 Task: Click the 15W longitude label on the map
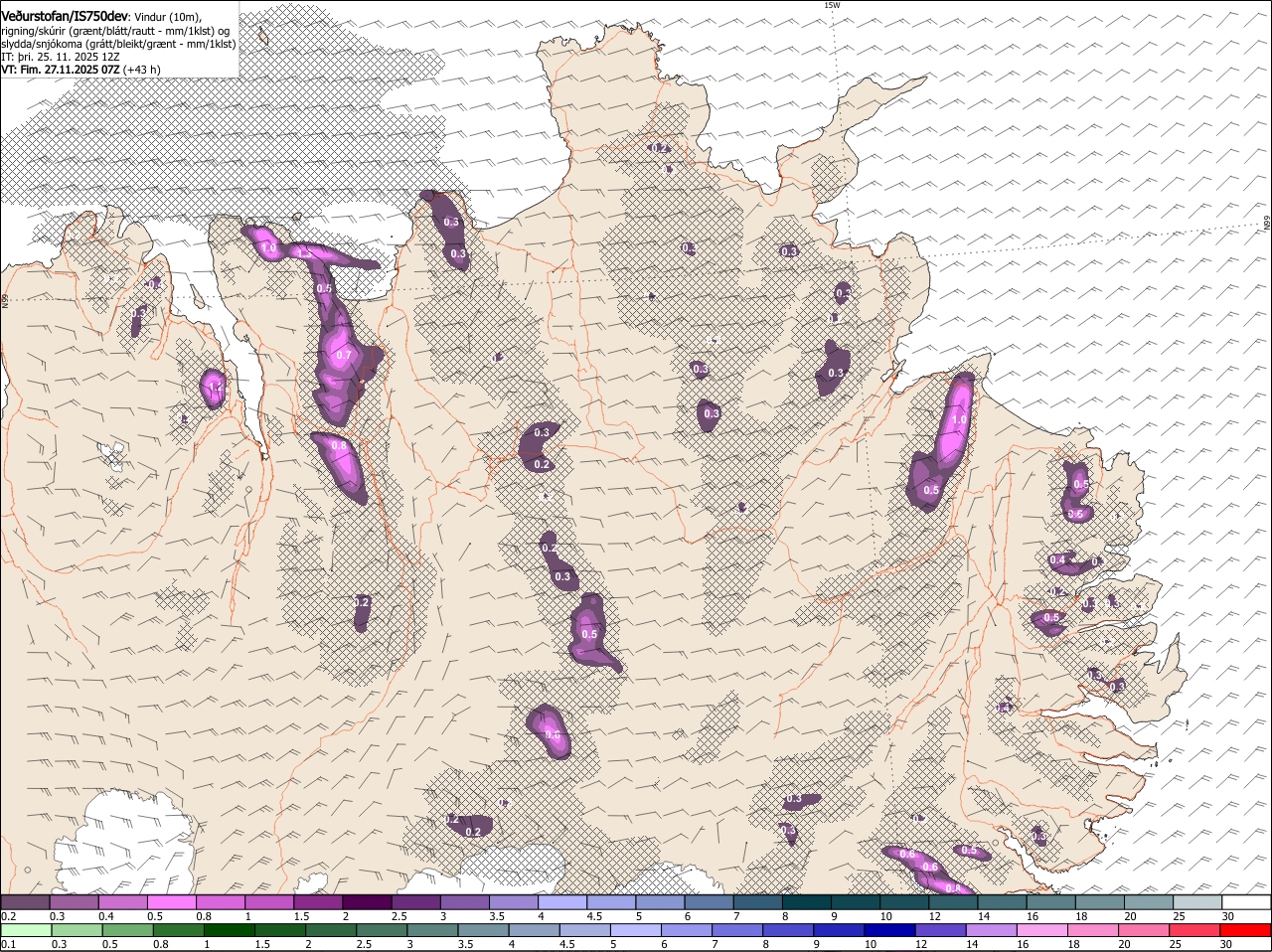832,5
